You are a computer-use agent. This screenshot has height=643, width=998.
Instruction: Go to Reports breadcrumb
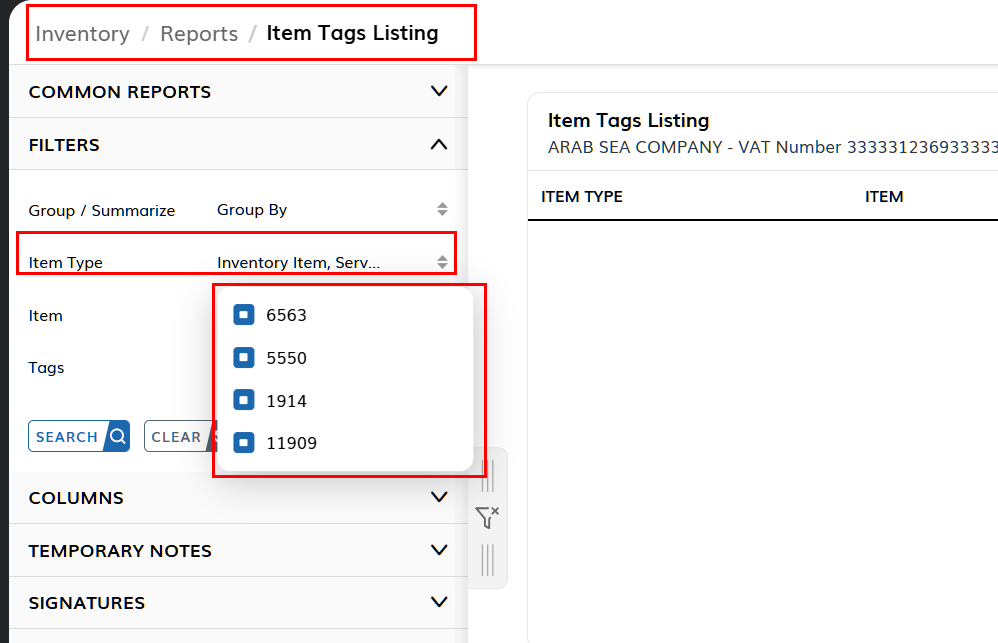(x=199, y=34)
